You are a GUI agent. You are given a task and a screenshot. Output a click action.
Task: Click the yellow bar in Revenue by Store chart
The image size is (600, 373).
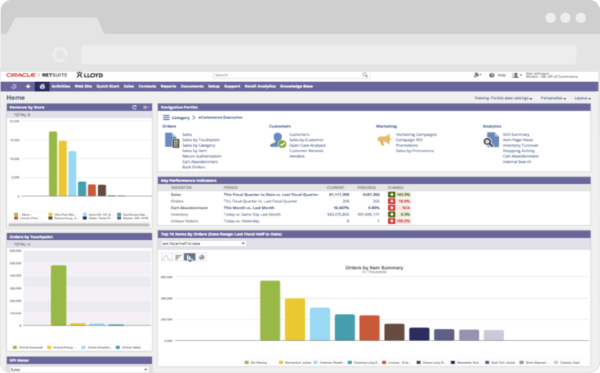(63, 168)
